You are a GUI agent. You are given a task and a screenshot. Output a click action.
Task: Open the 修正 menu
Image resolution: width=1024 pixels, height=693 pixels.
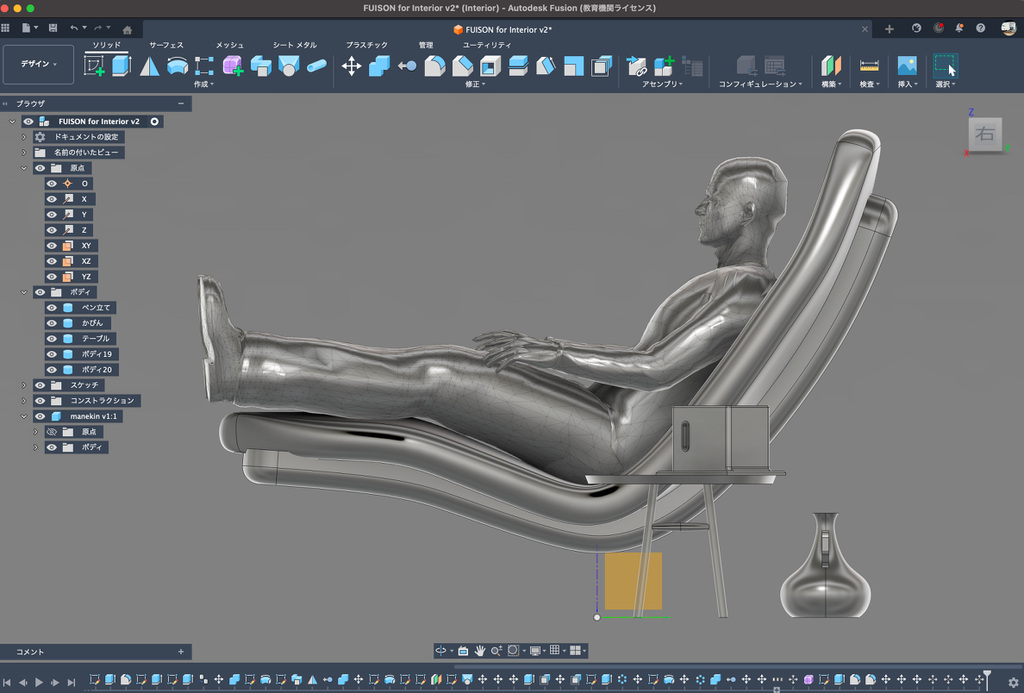point(475,84)
